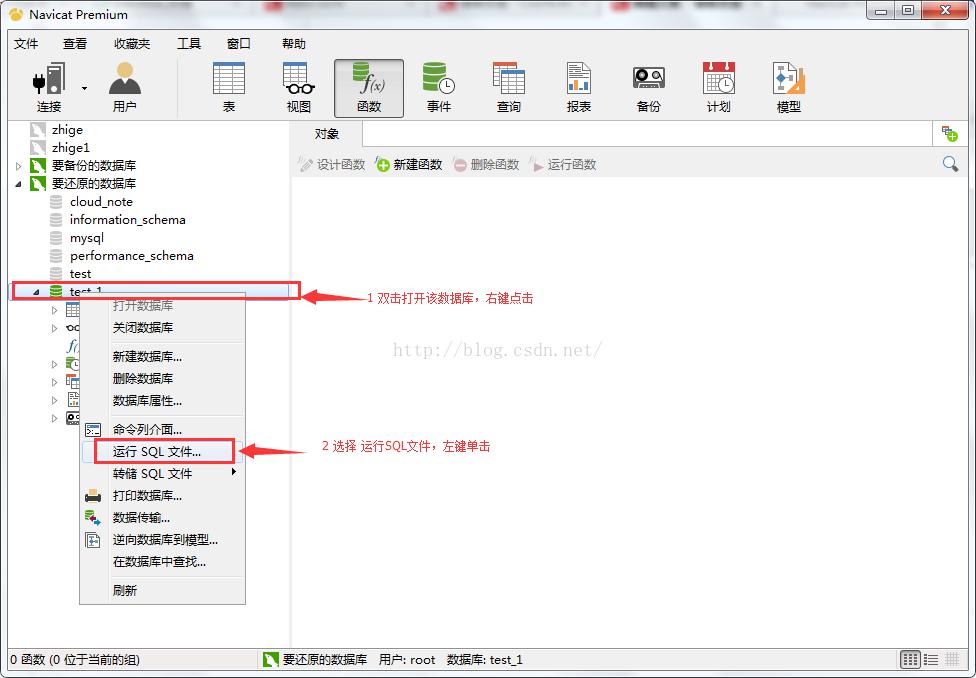This screenshot has width=976, height=678.
Task: Select the zhige connection
Action: [x=67, y=129]
